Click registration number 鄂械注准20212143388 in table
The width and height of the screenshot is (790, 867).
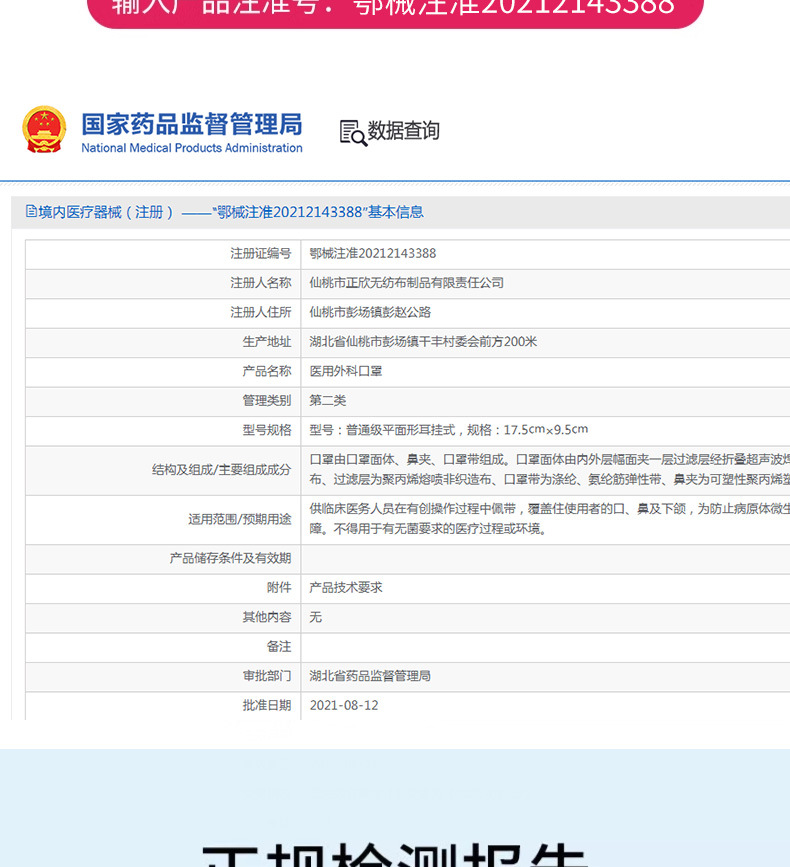372,254
